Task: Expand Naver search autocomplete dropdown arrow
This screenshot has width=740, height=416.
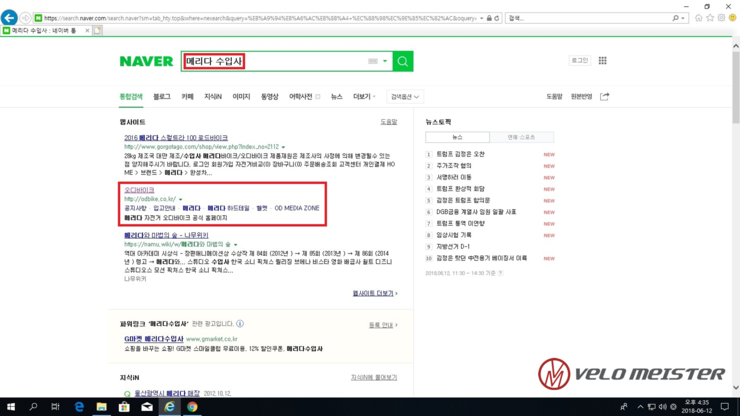Action: pyautogui.click(x=385, y=61)
